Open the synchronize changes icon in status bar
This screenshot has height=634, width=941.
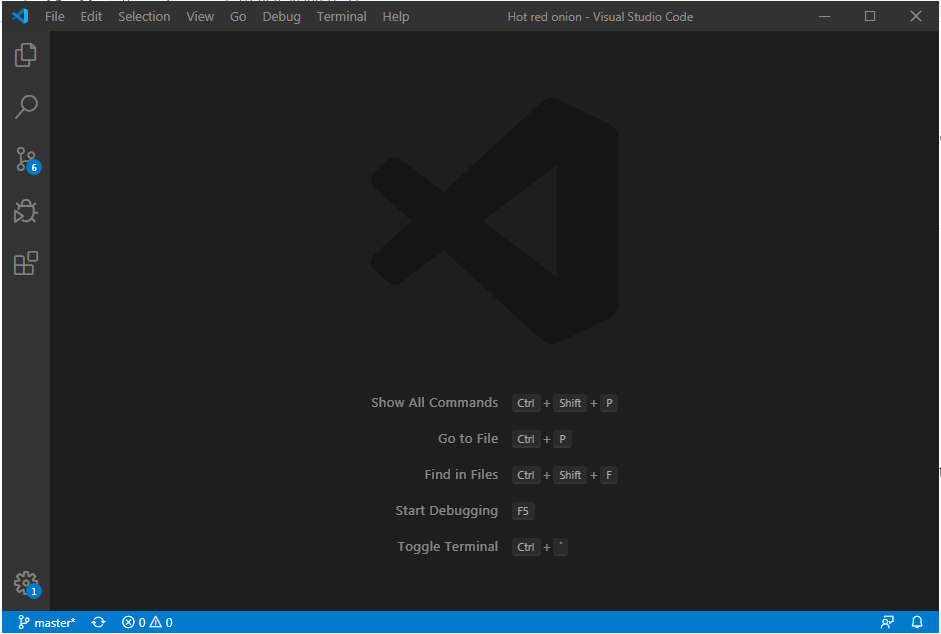(x=98, y=622)
